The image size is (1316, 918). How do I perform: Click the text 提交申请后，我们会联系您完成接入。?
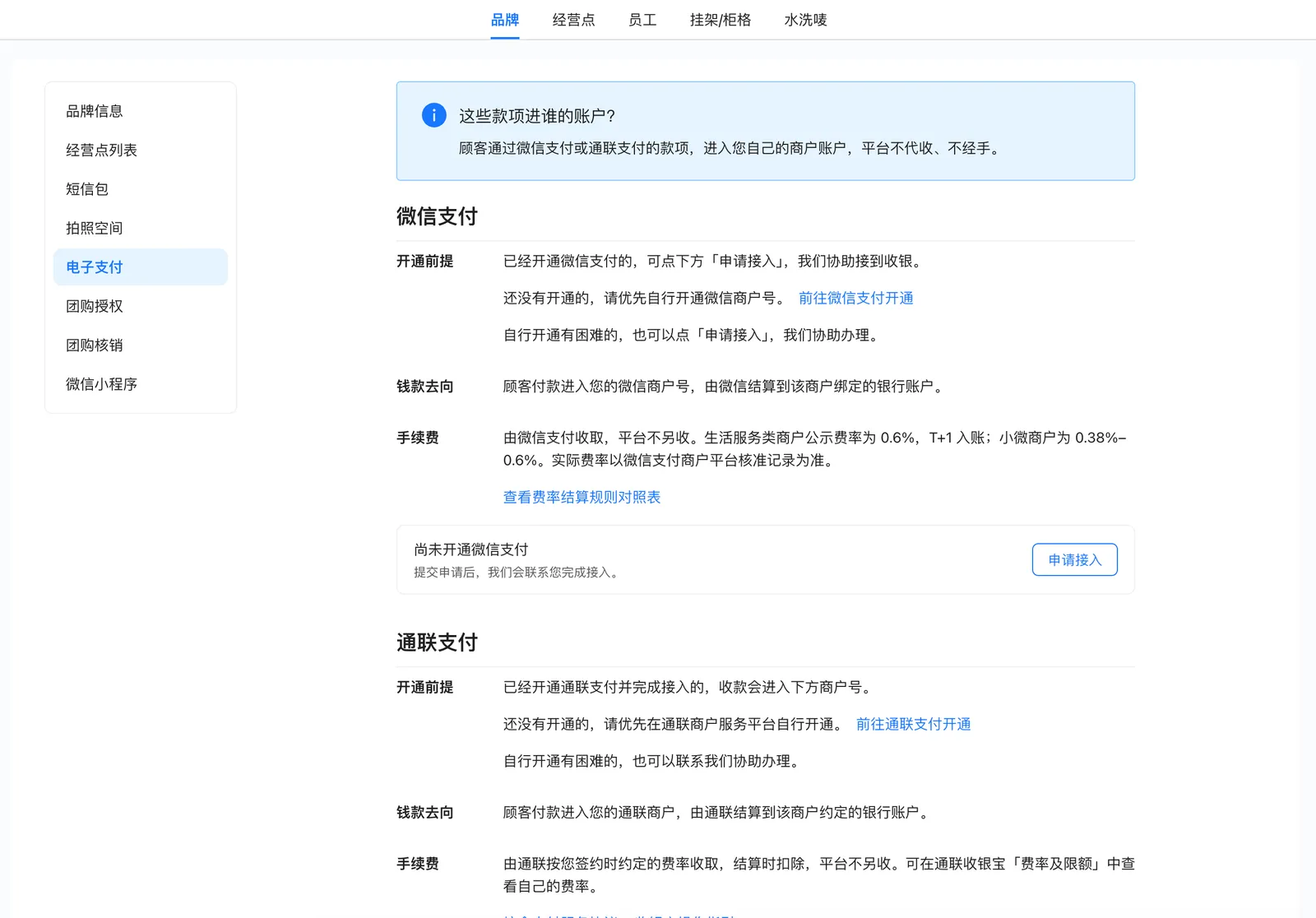517,573
